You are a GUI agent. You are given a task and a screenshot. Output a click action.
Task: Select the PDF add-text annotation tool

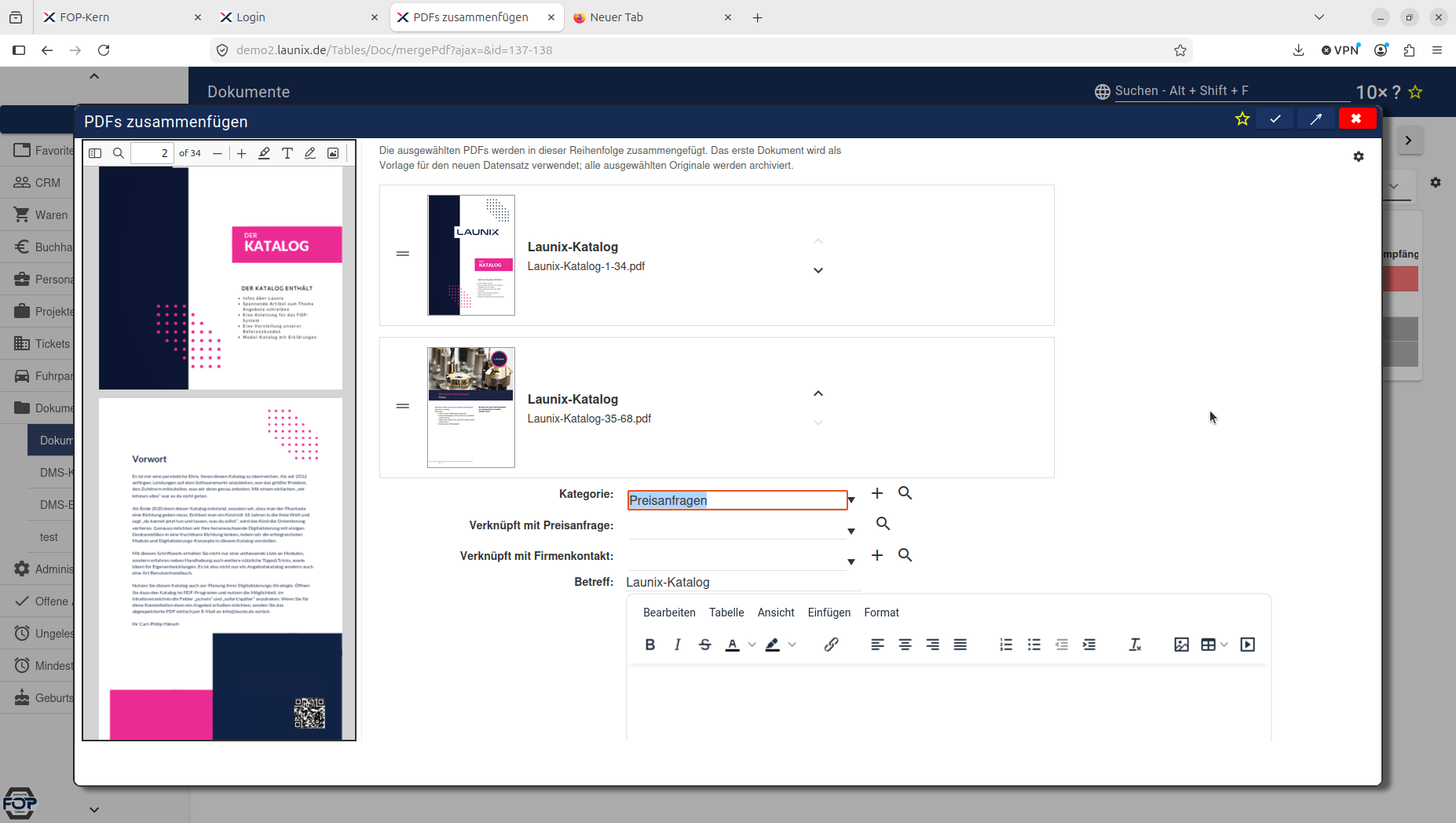coord(287,153)
